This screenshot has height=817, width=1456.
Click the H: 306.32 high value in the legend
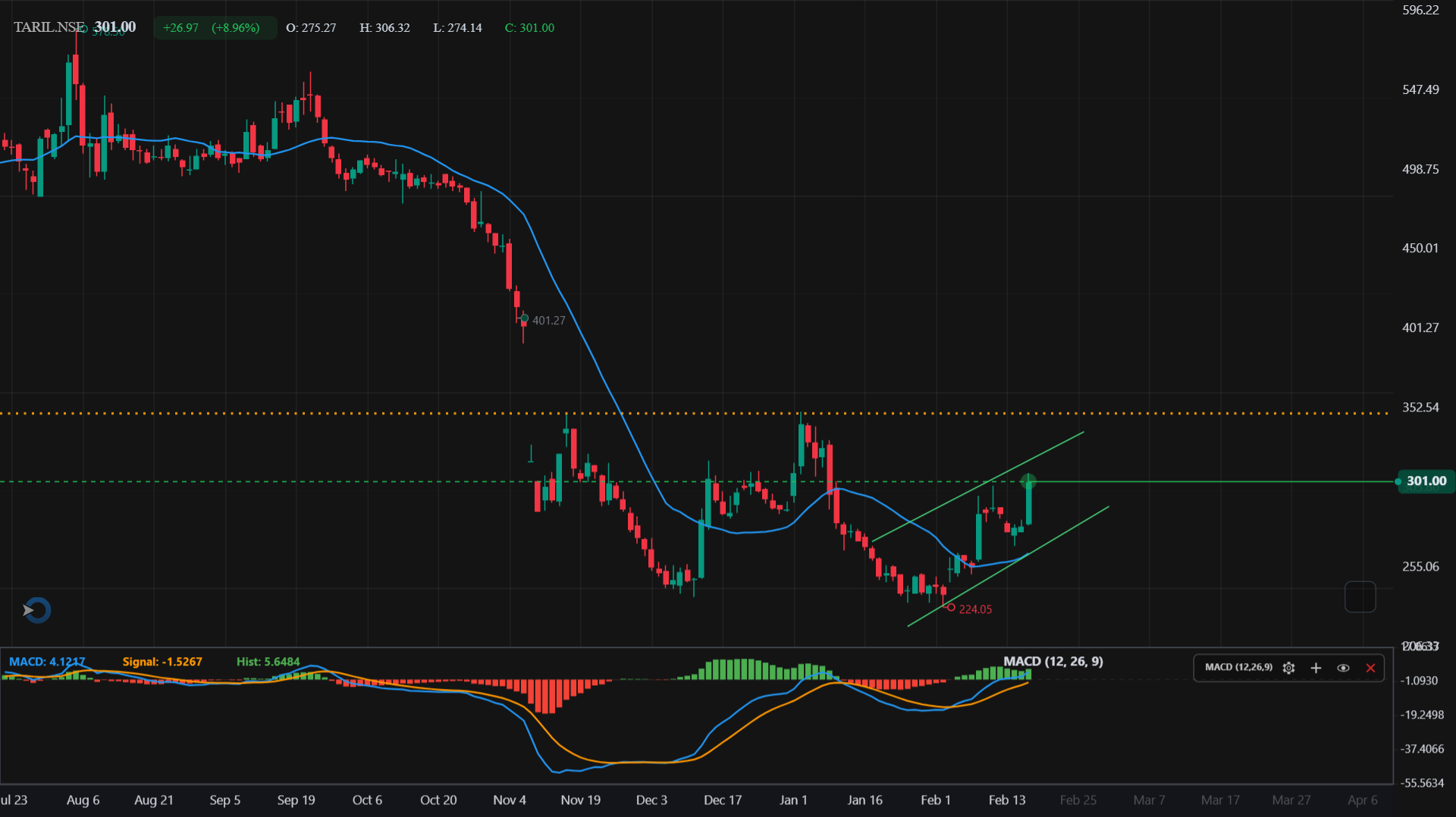pos(384,27)
